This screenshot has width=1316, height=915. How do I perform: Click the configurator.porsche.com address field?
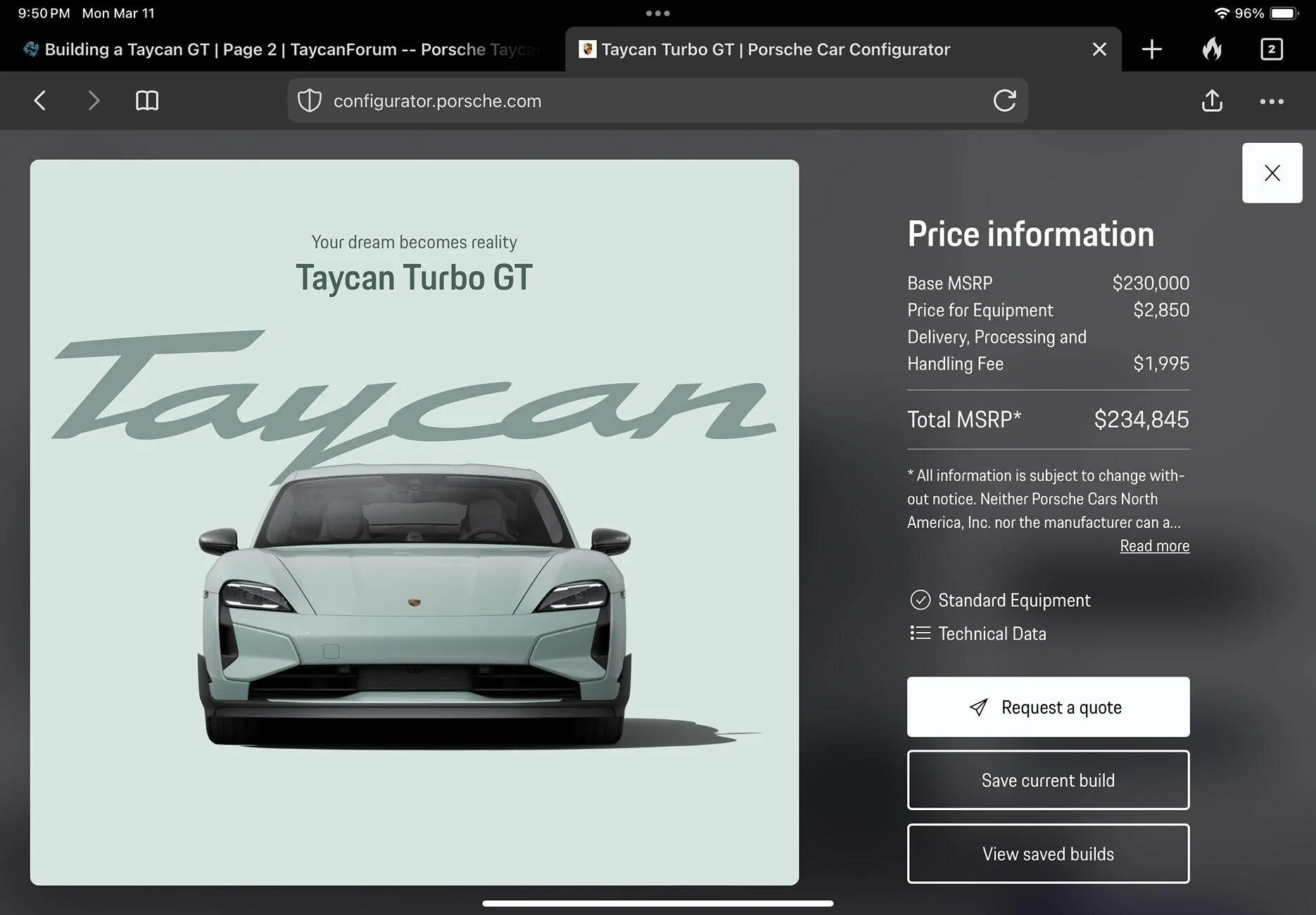coord(657,101)
